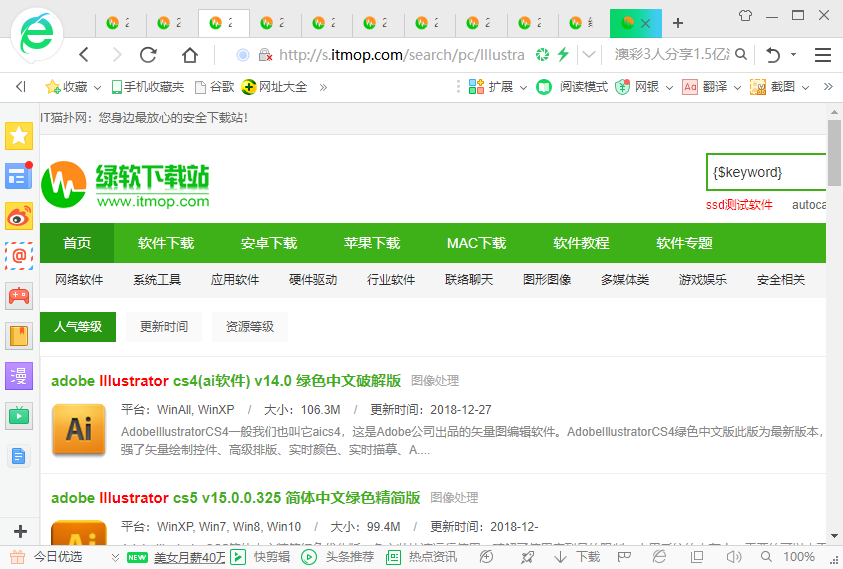The width and height of the screenshot is (843, 569).
Task: Open the orange book sidebar icon
Action: [x=19, y=336]
